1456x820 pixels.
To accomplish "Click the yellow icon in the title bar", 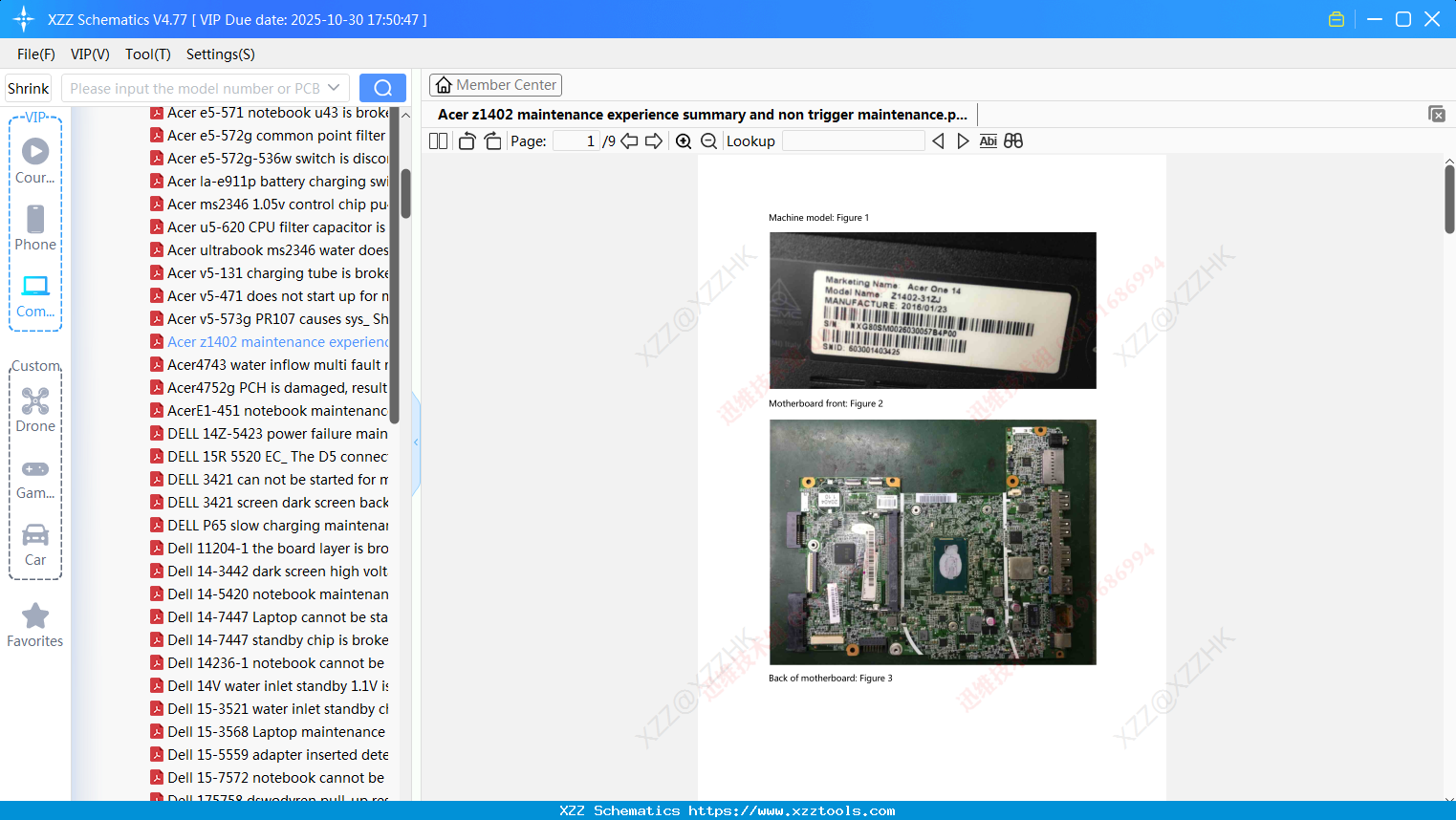I will 1336,19.
